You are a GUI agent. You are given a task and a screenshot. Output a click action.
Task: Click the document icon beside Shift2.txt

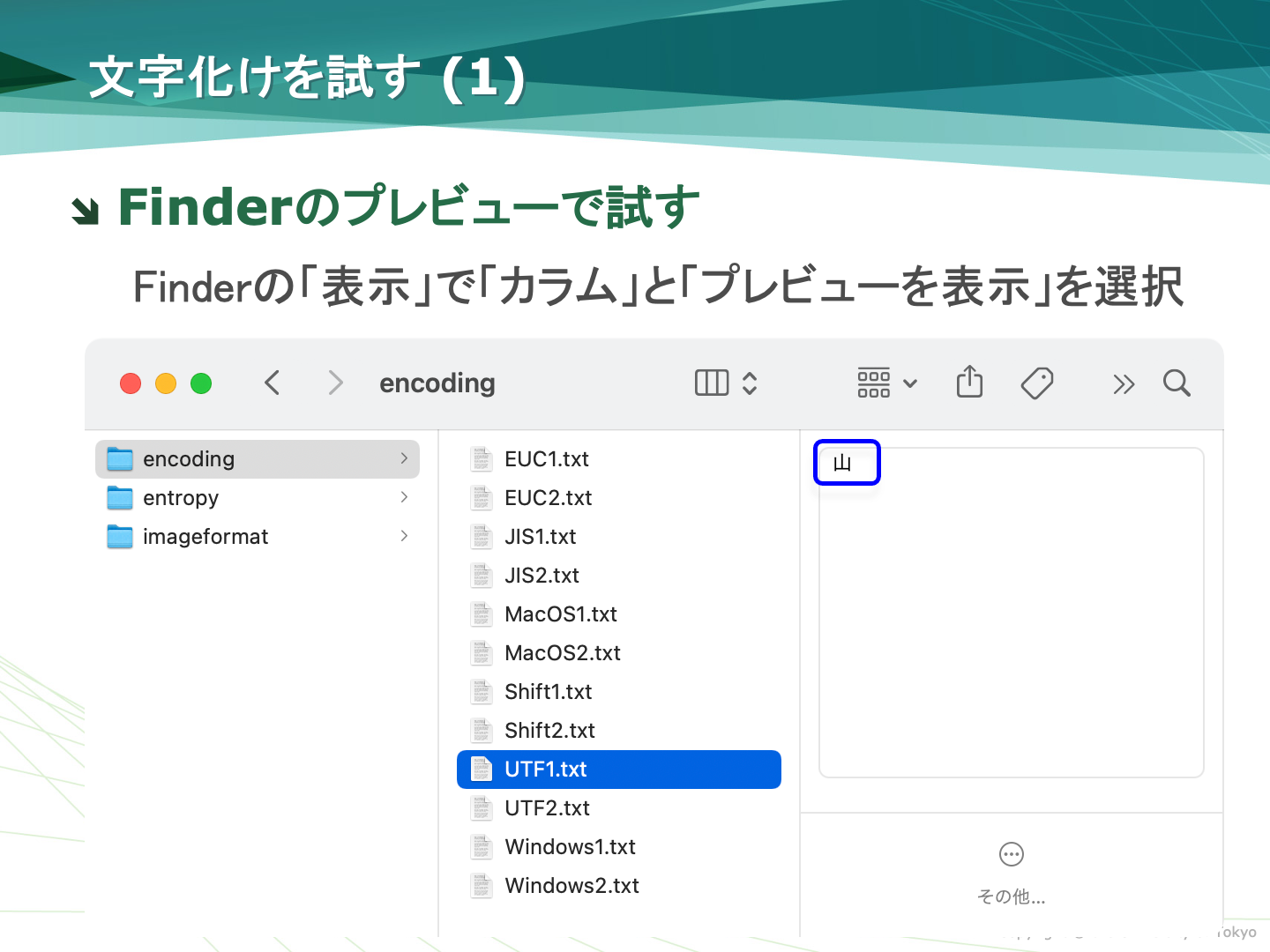(482, 731)
